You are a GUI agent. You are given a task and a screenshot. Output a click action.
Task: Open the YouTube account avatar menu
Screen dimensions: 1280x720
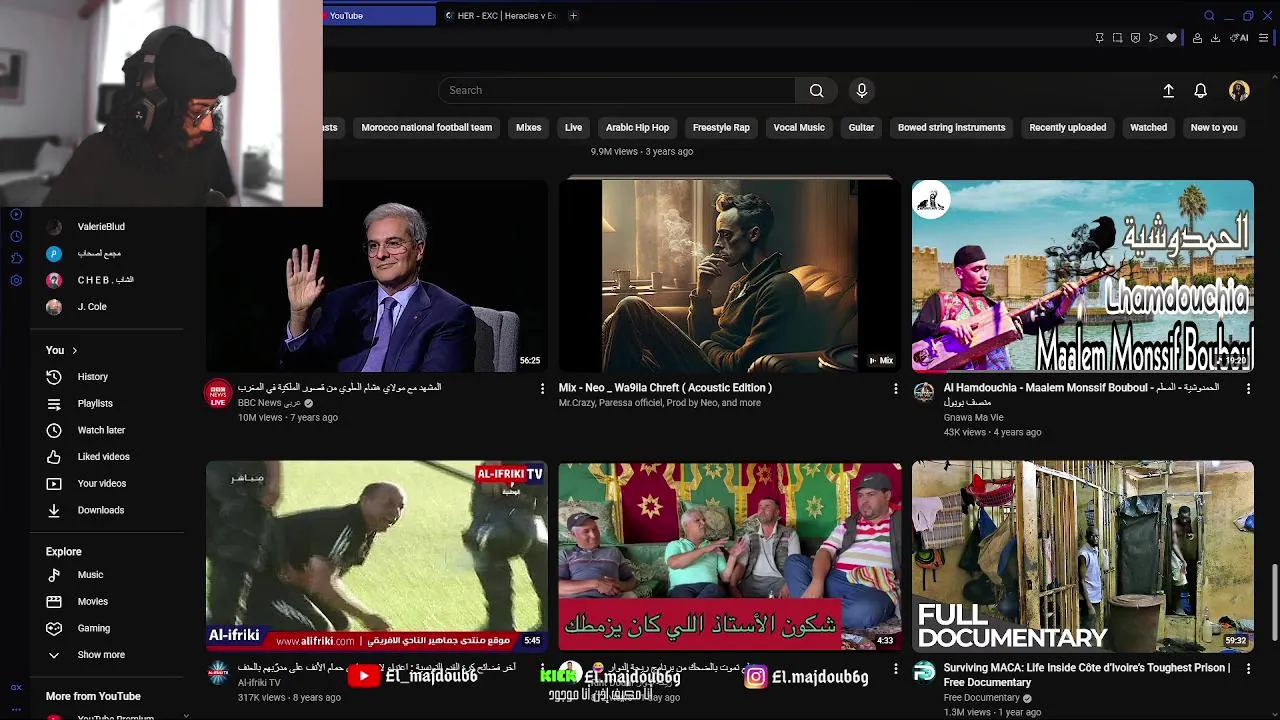click(x=1239, y=90)
